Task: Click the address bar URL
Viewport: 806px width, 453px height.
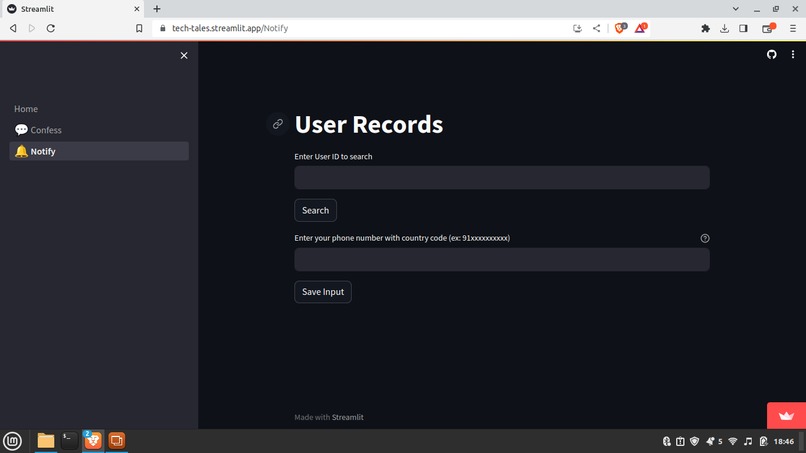Action: point(230,28)
